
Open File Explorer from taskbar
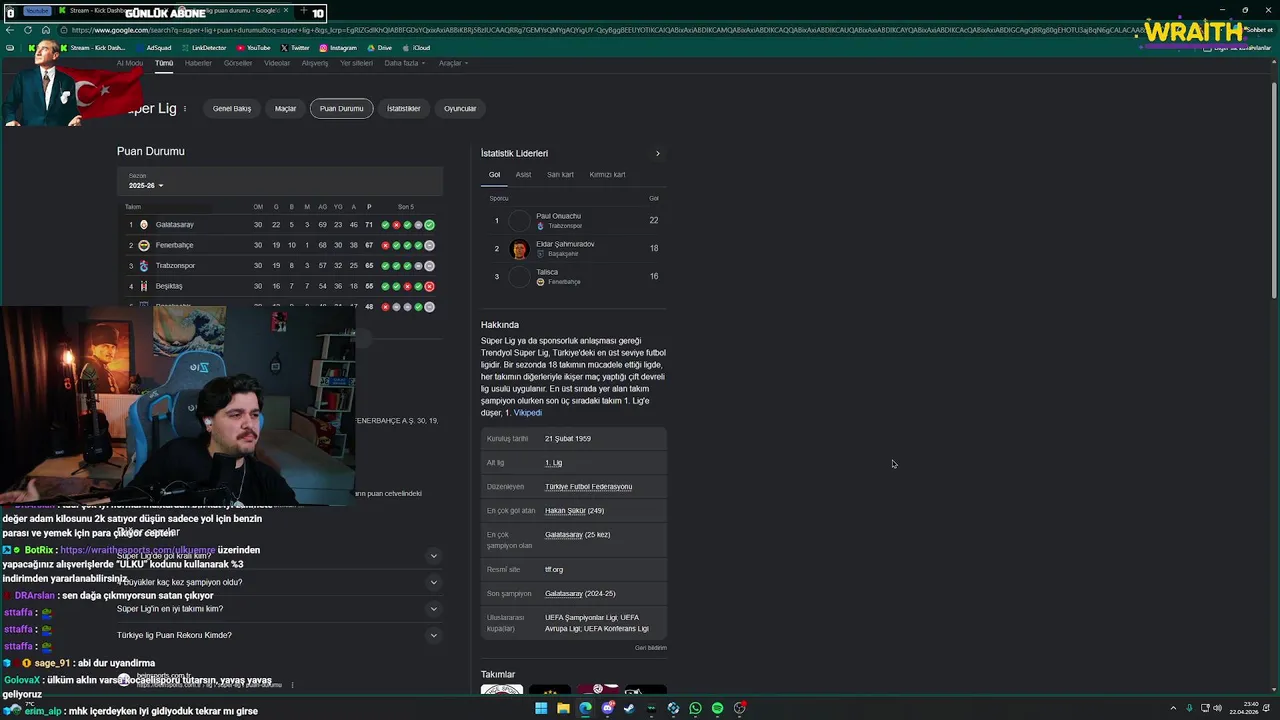point(563,708)
